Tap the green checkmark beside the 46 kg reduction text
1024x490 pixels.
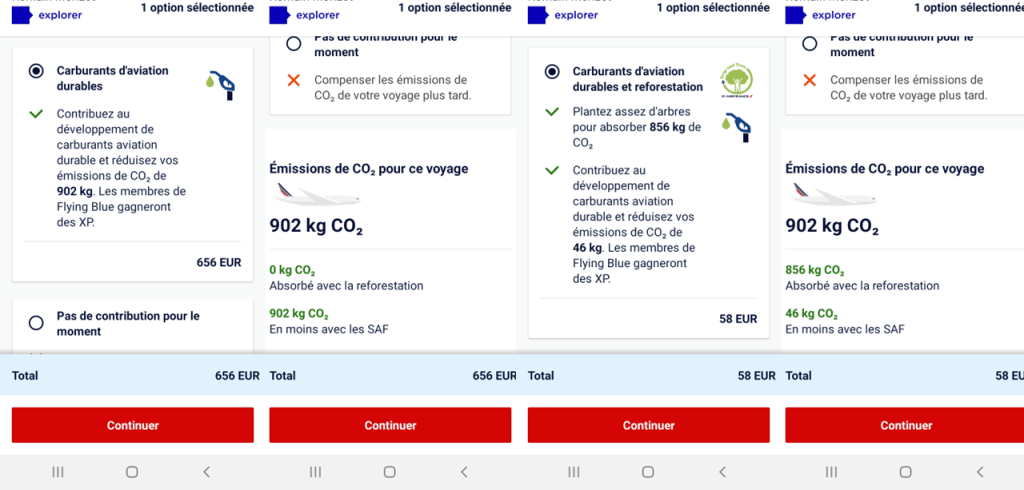[x=552, y=171]
